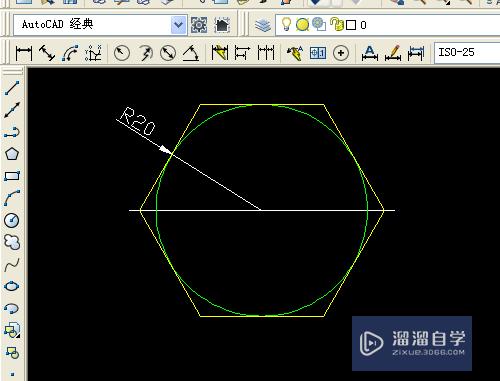Toggle viewport freeze icon for layer 0
The image size is (500, 381).
[319, 24]
